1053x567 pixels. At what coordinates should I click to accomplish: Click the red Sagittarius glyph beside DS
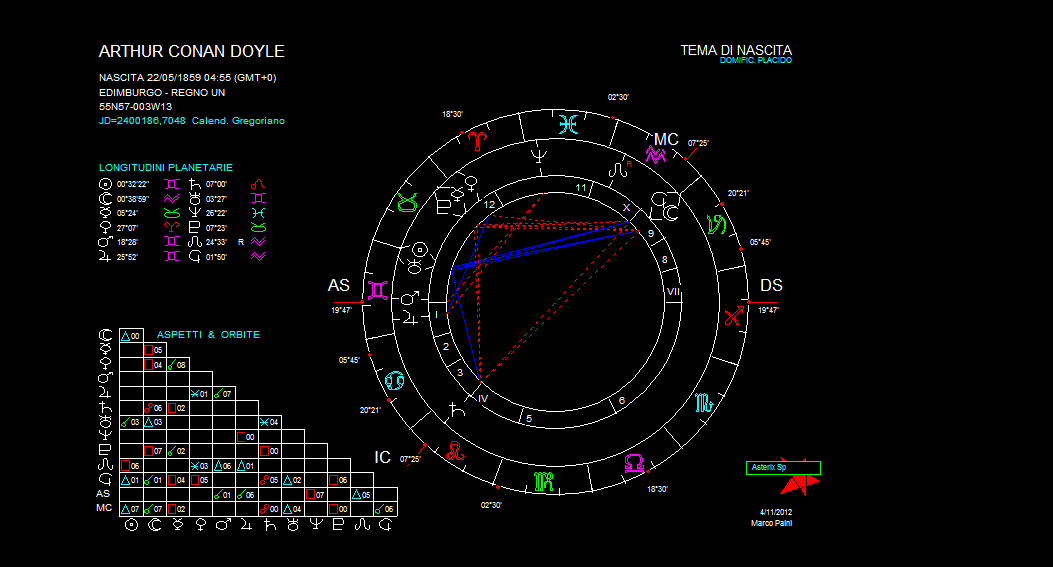point(733,315)
